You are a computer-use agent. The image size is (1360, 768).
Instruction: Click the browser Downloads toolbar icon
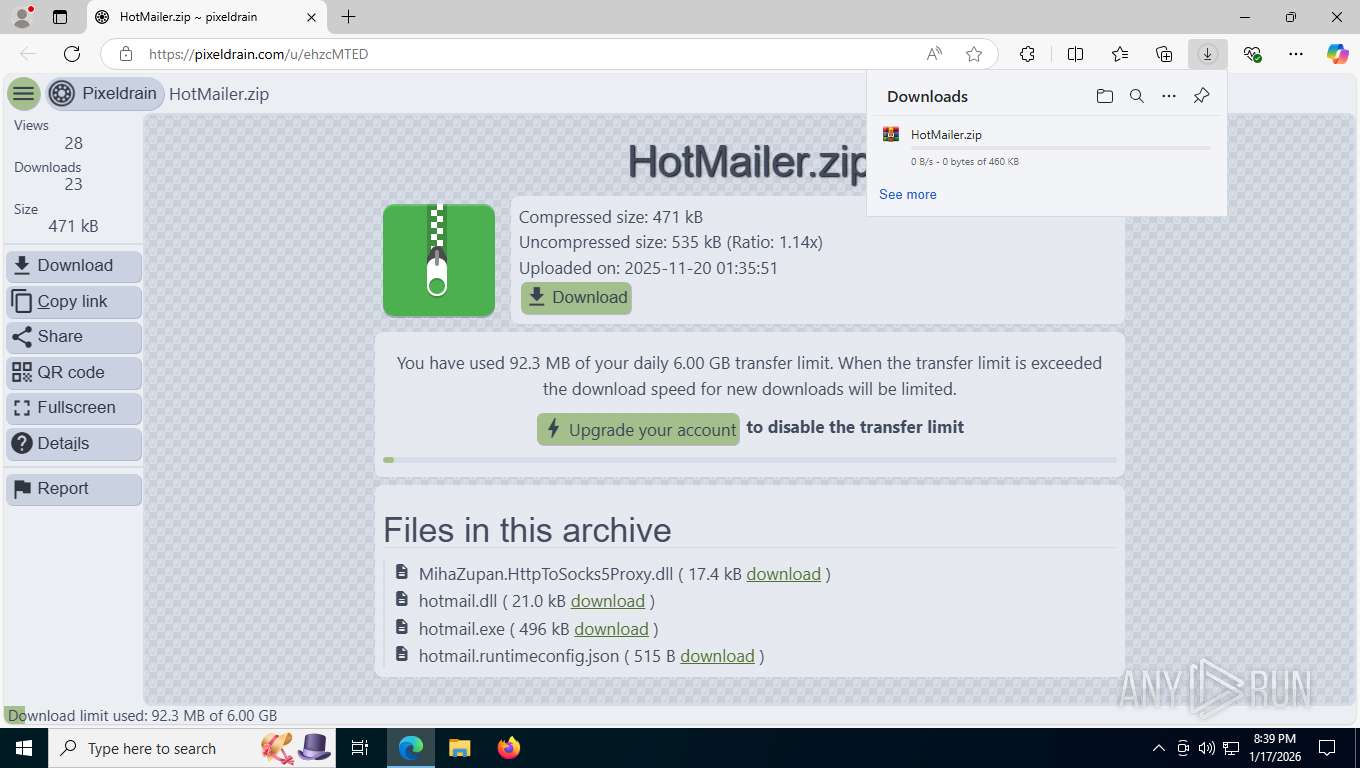pyautogui.click(x=1207, y=54)
